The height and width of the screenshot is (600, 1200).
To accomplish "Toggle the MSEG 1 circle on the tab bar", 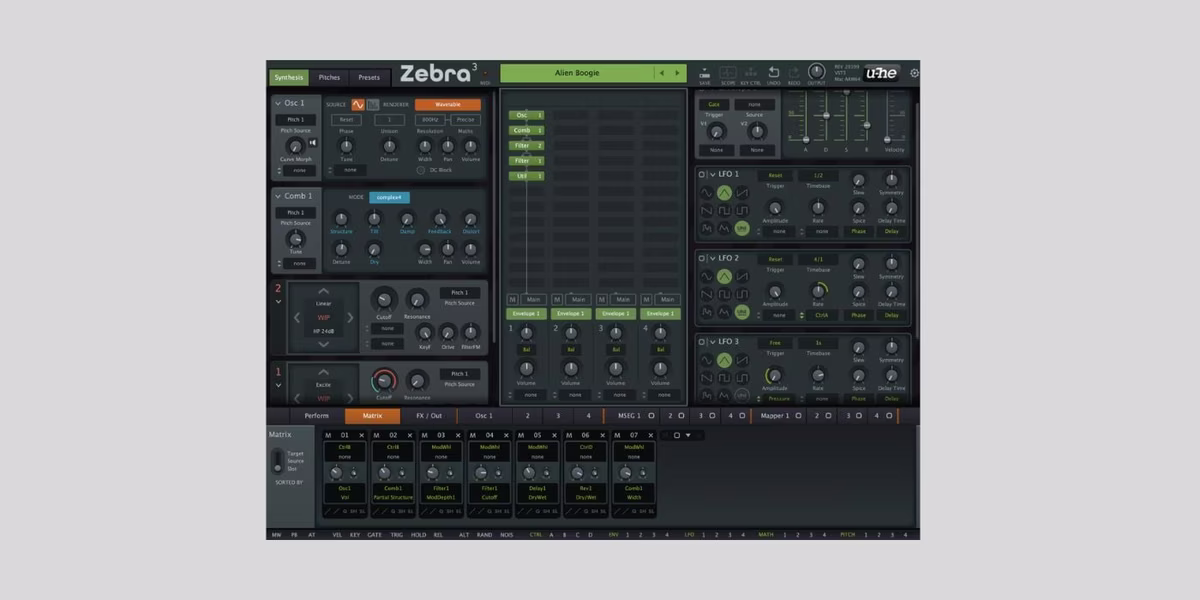I will 651,414.
